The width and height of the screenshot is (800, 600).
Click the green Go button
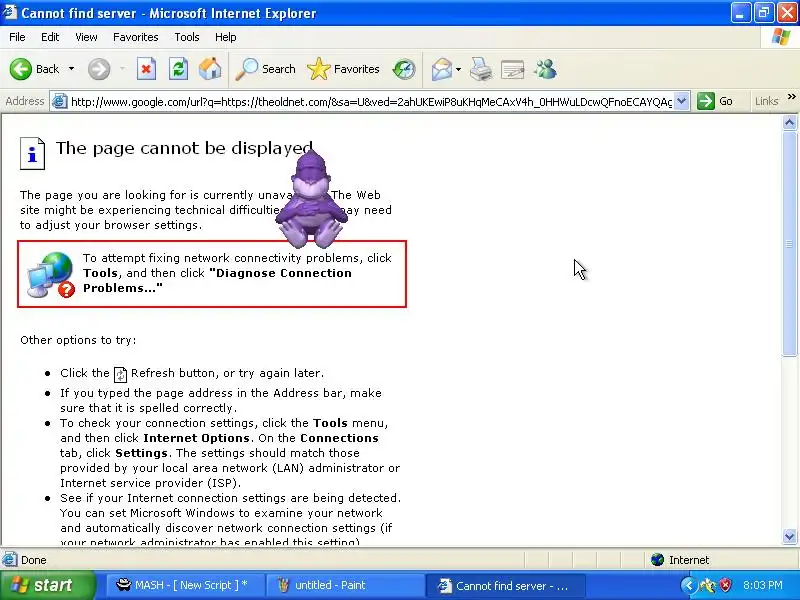pyautogui.click(x=715, y=101)
